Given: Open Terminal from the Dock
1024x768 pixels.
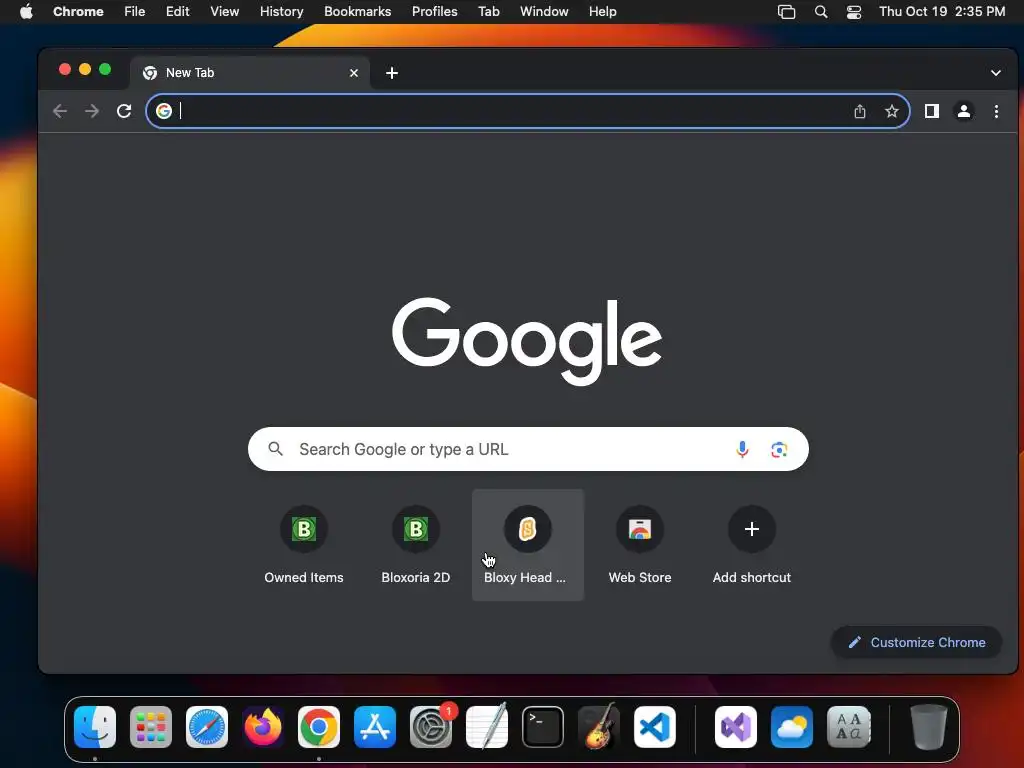Looking at the screenshot, I should pos(543,727).
